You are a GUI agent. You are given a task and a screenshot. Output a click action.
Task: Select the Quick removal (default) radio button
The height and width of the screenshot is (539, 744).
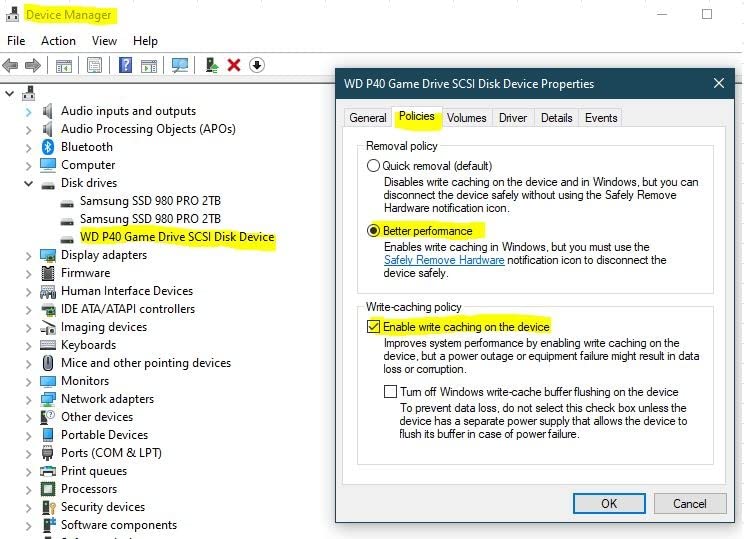coord(373,166)
